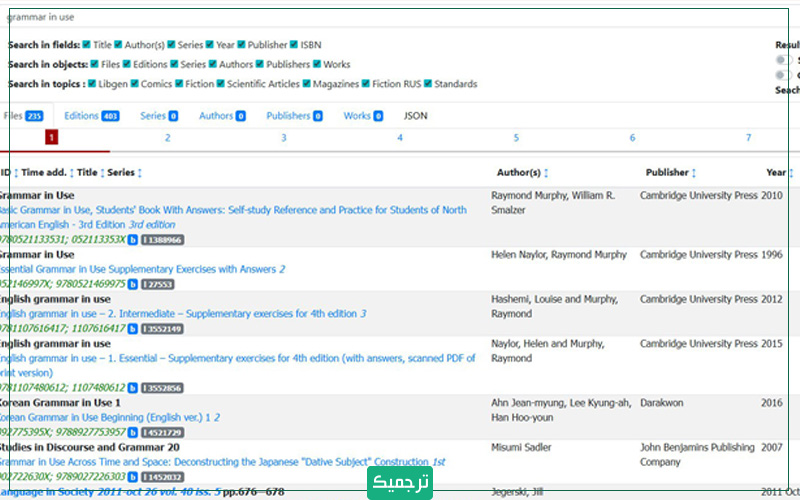The width and height of the screenshot is (800, 500).
Task: Click the green Tarjomic logo watermark
Action: coord(399,482)
